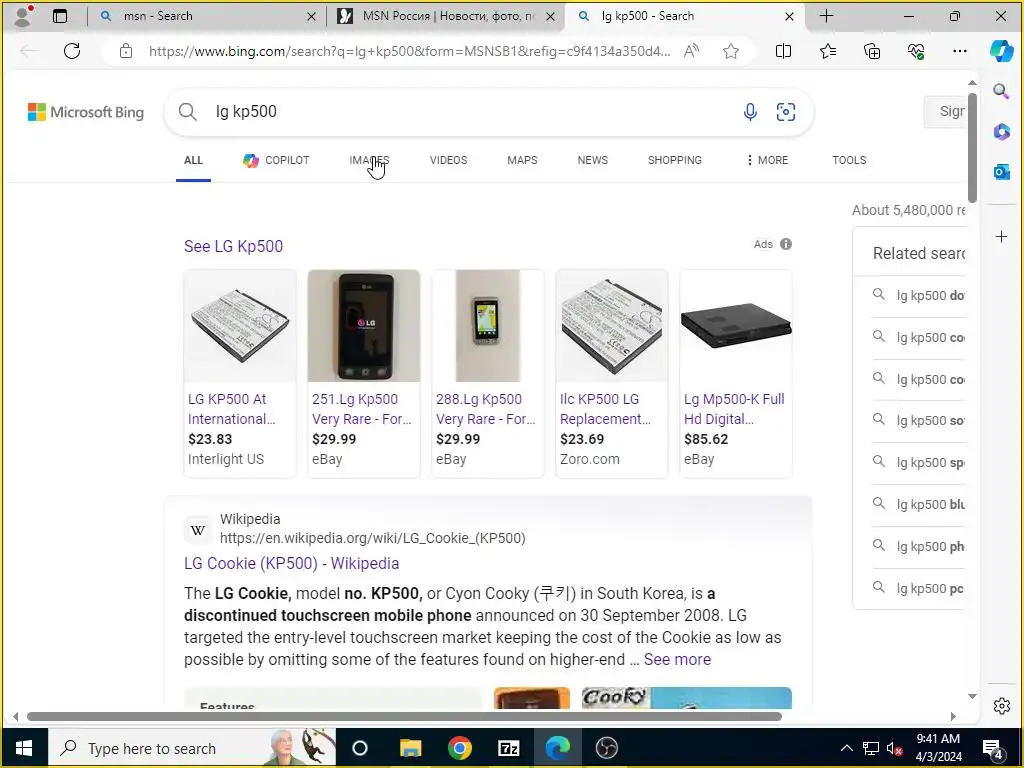Close the lg kp500 - Search tab
1024x768 pixels.
[789, 16]
